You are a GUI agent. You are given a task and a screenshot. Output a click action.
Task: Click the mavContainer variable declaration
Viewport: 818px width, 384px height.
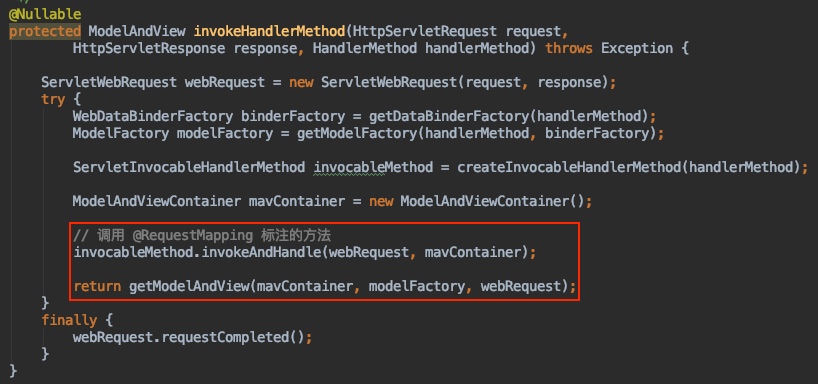[x=297, y=201]
